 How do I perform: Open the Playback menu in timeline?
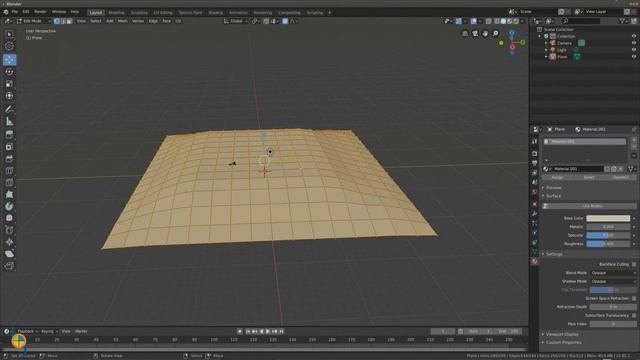click(27, 331)
